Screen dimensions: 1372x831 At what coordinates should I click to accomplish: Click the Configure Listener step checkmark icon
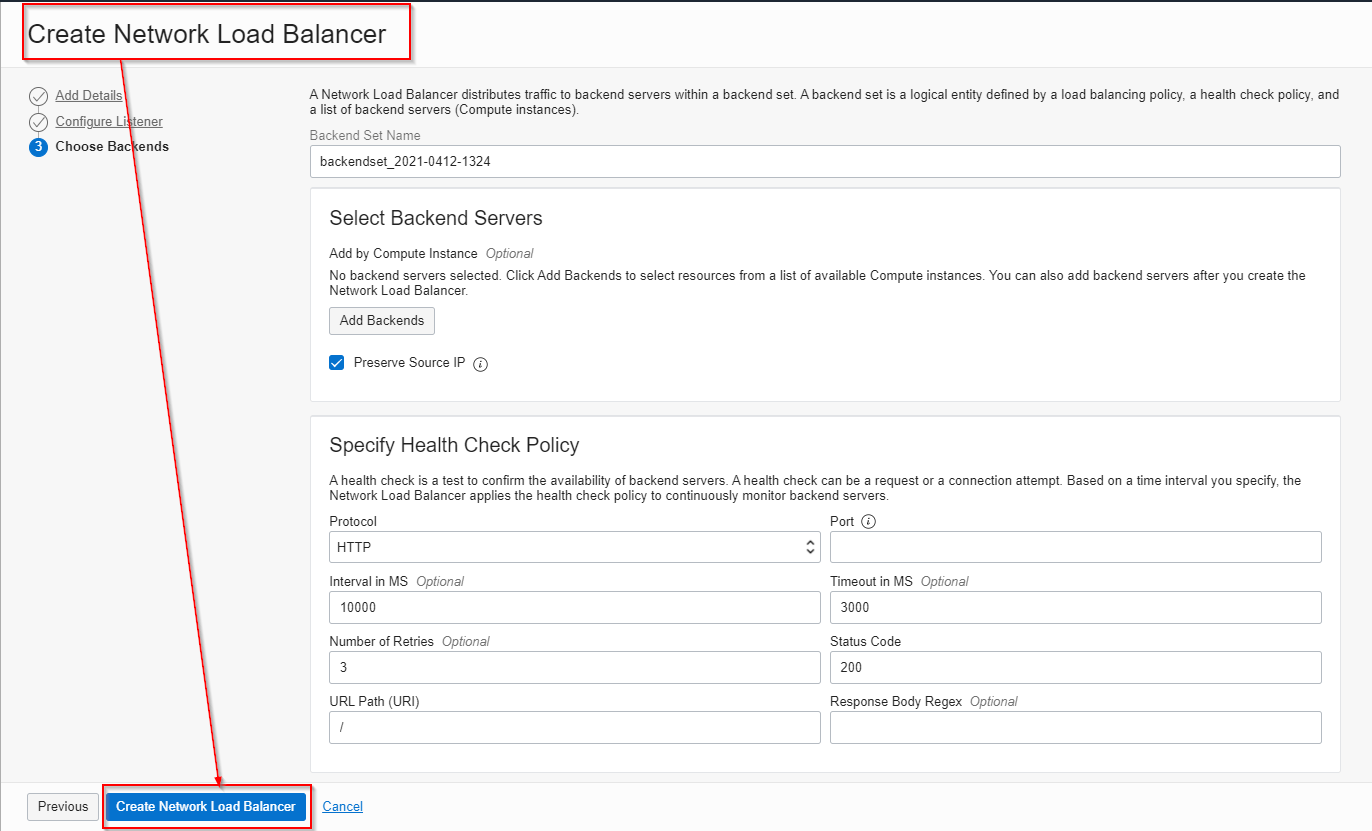(x=38, y=122)
